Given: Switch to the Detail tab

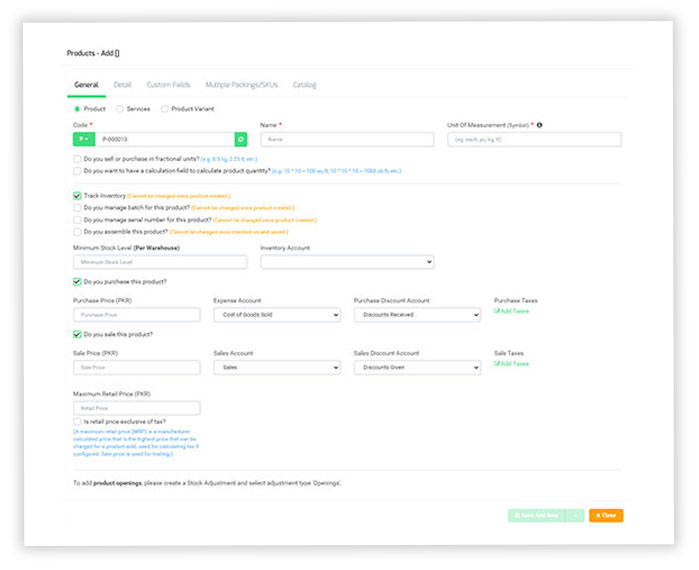Looking at the screenshot, I should click(122, 85).
